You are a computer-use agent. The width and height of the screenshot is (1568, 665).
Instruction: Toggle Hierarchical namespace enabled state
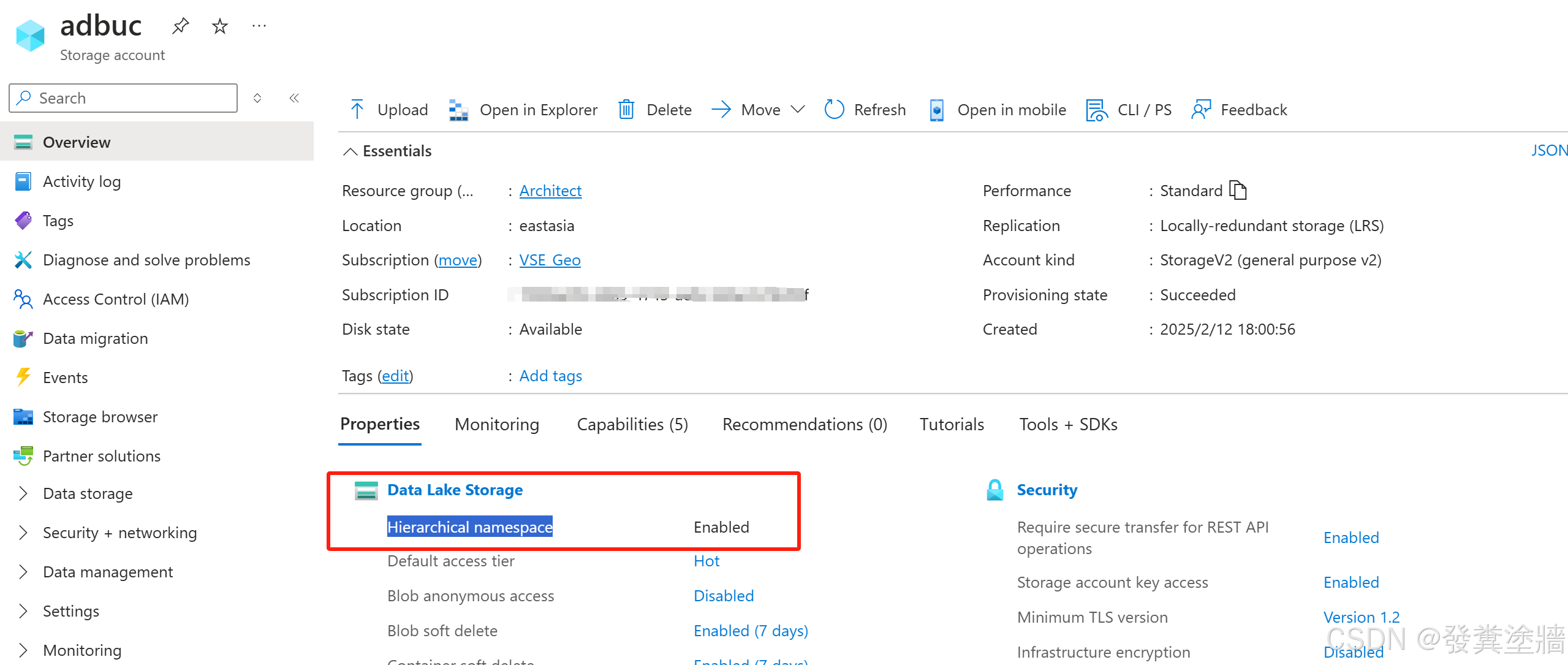point(722,526)
